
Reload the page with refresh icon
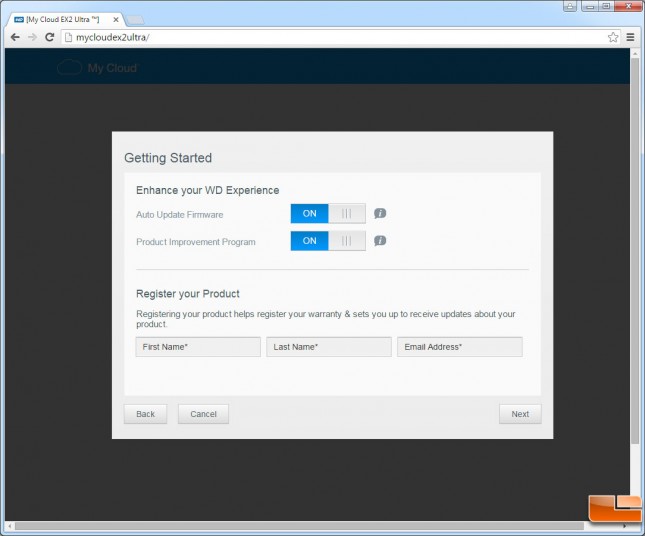coord(50,37)
